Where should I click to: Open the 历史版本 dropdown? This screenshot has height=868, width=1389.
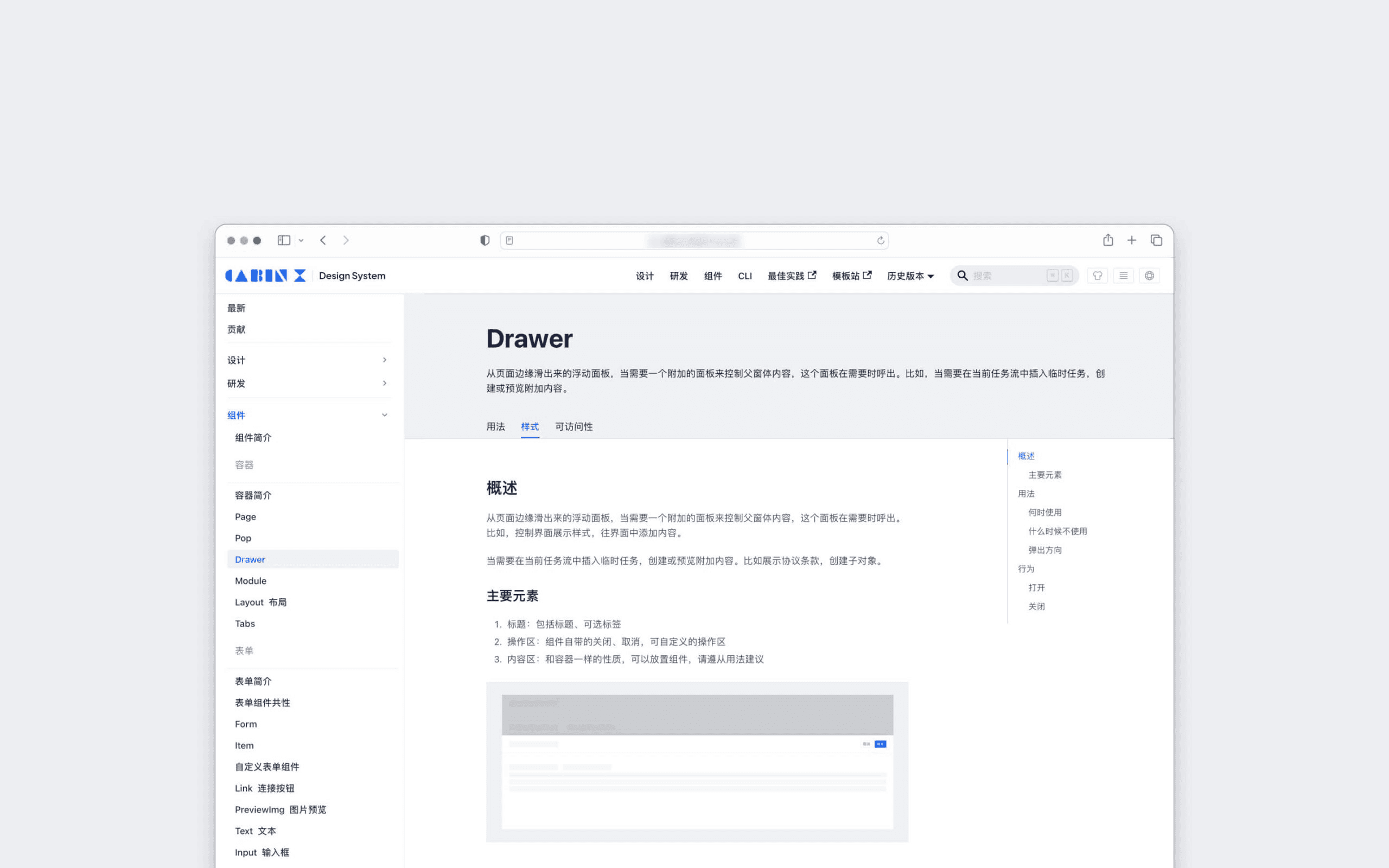coord(910,276)
